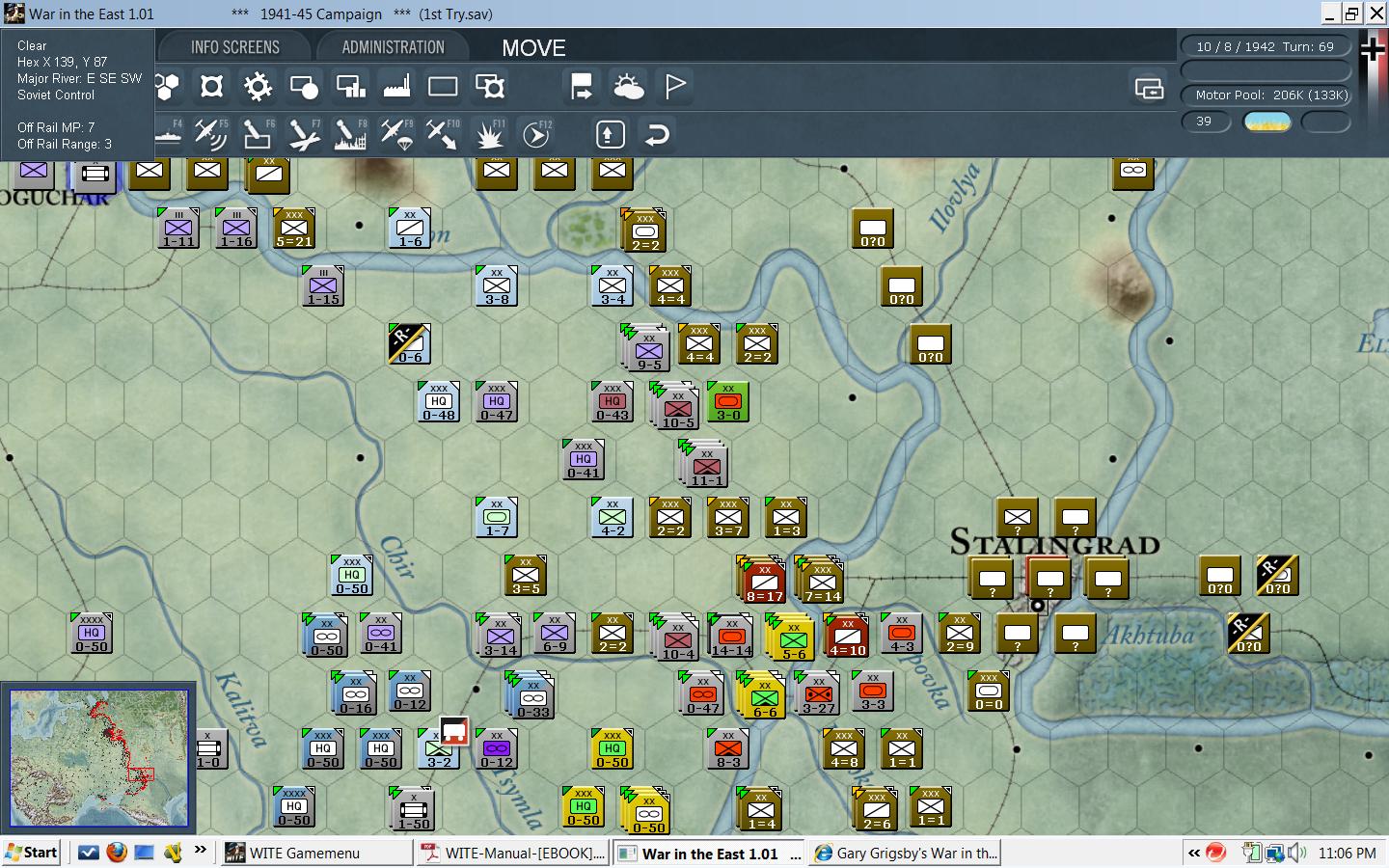
Task: Open the gear-shaped preferences icon
Action: pos(258,87)
